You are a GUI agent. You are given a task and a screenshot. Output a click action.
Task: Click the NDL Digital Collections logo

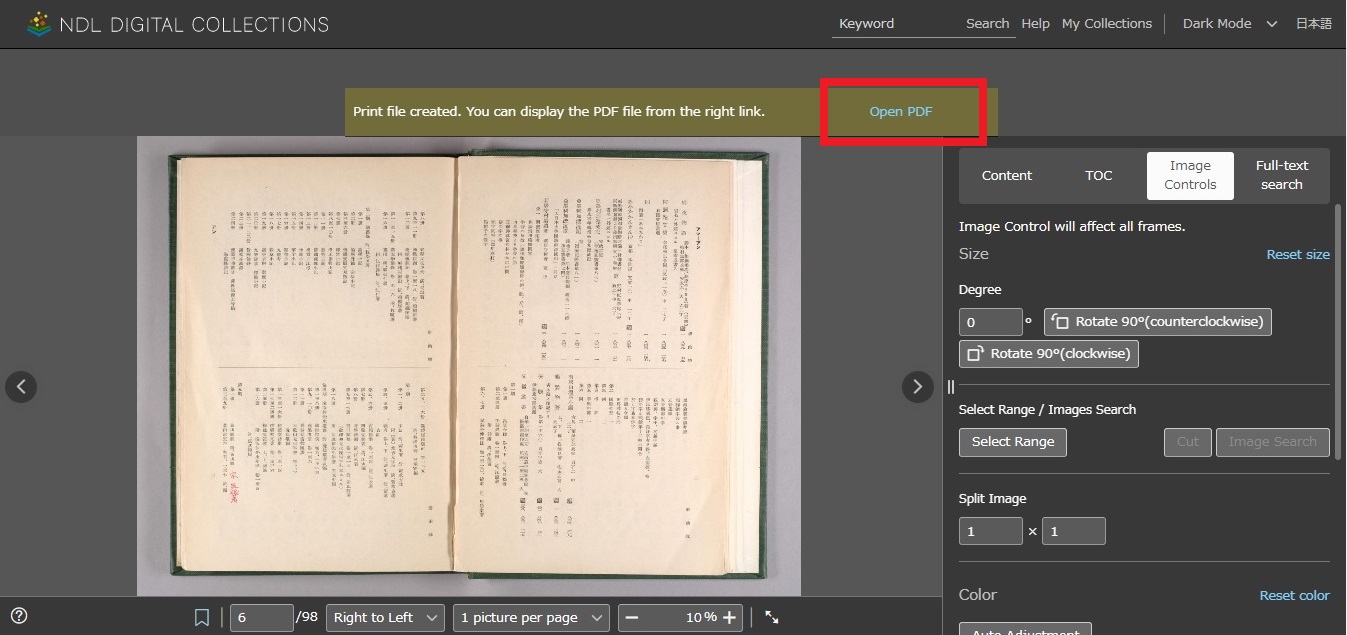[x=177, y=24]
